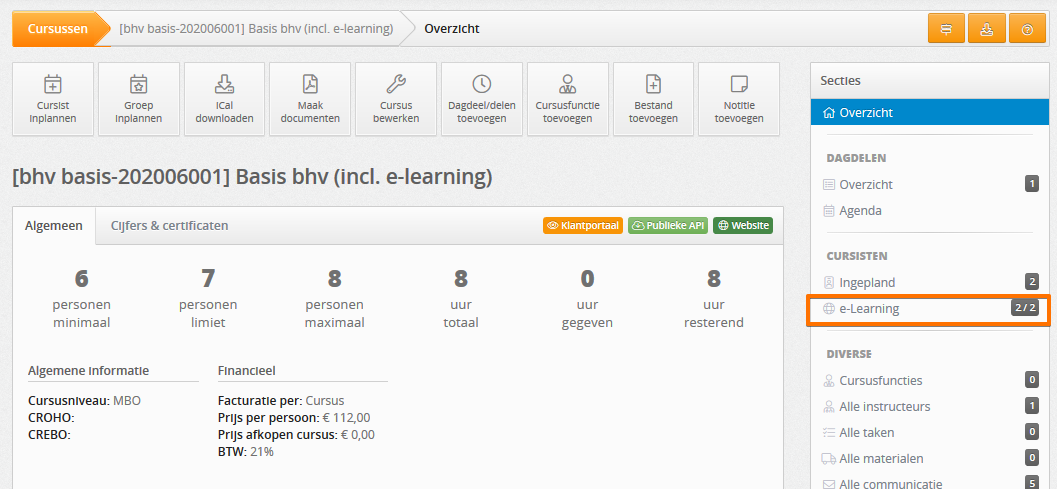Switch to Cijfers & certificaten tab
The height and width of the screenshot is (489, 1057).
point(170,226)
